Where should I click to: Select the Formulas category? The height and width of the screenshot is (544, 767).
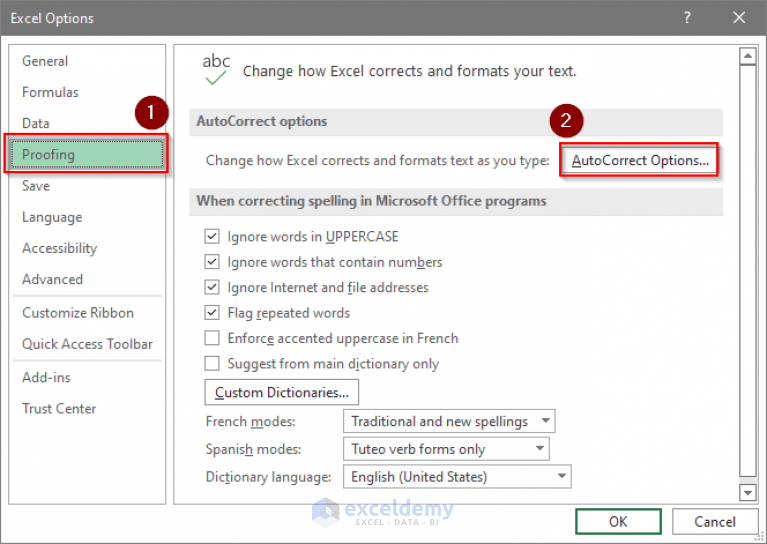point(50,92)
